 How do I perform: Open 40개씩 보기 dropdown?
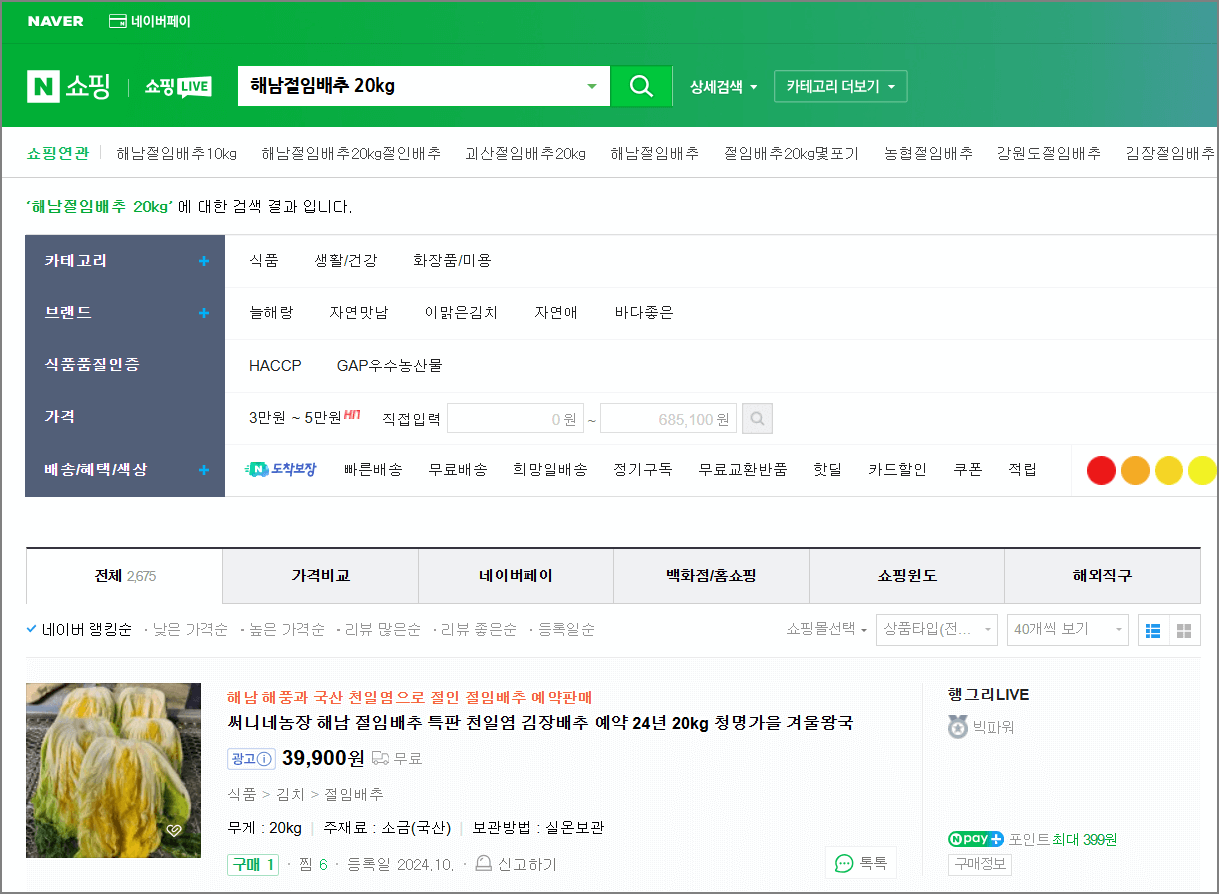pyautogui.click(x=1068, y=630)
